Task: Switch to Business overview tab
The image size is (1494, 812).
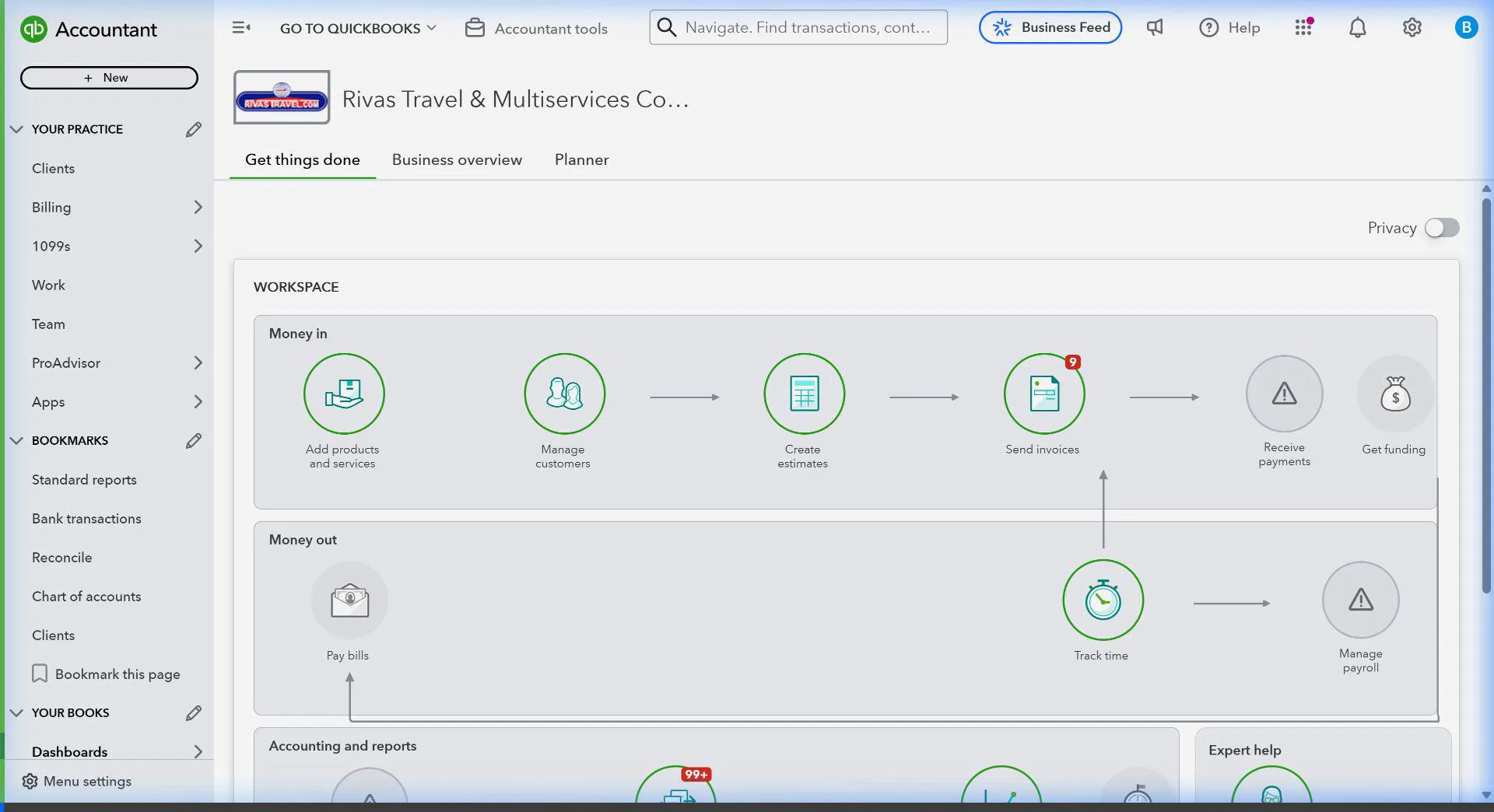Action: (x=457, y=159)
